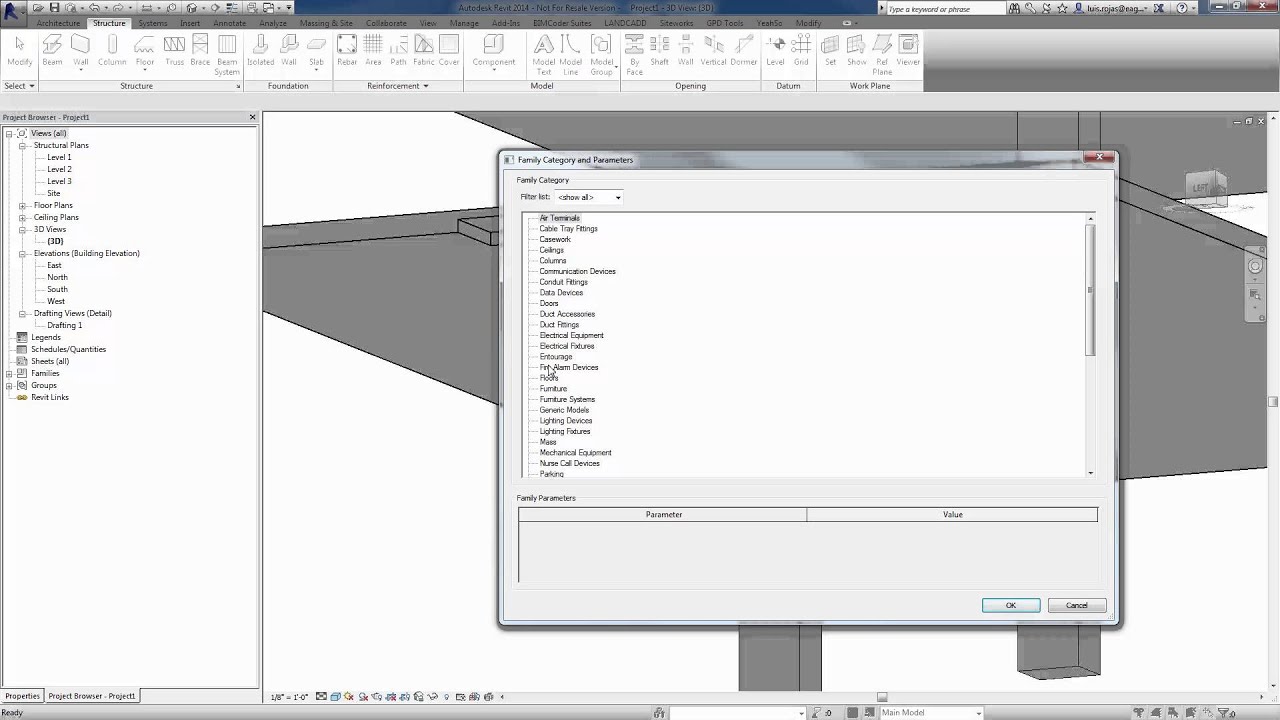This screenshot has width=1280, height=720.
Task: Open the work plane Viewer
Action: [x=908, y=51]
